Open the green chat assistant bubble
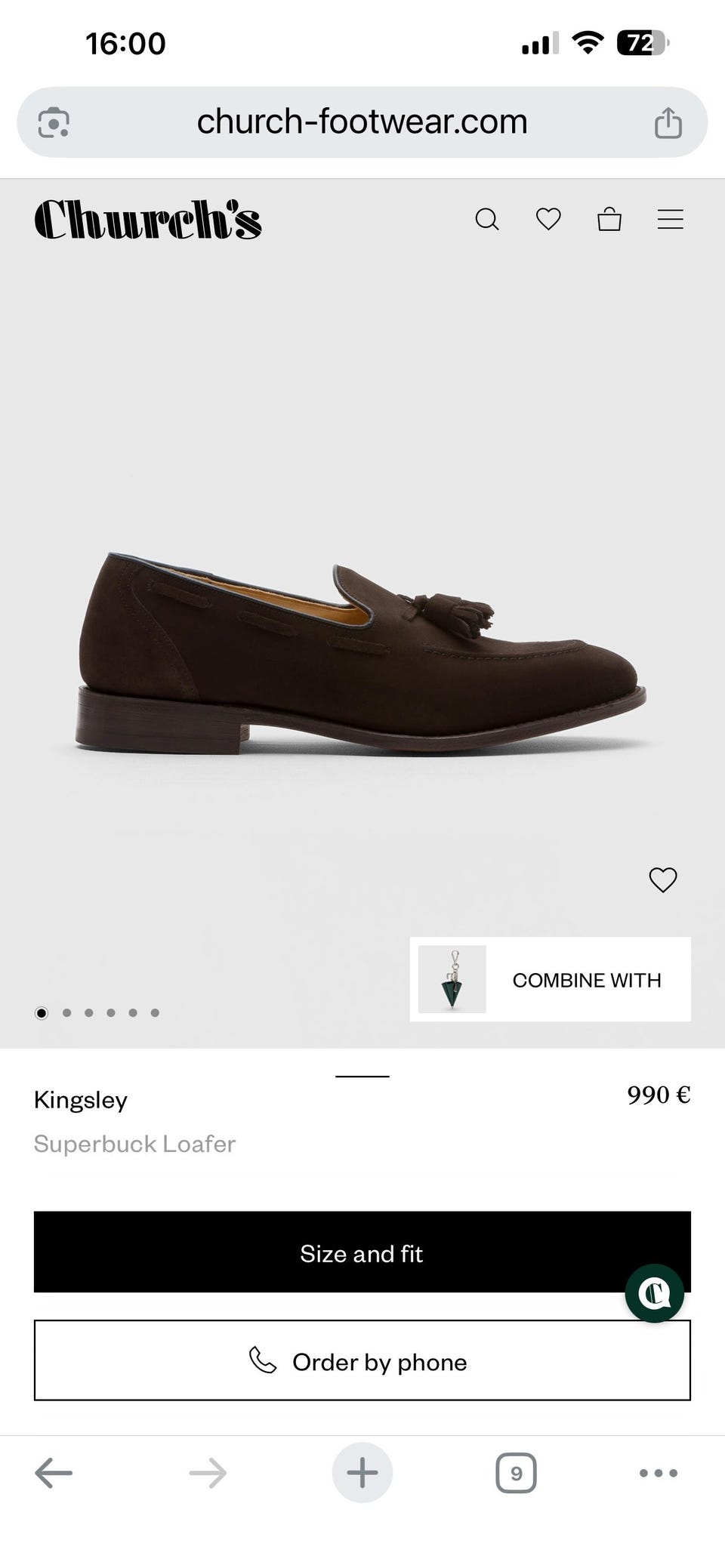Image resolution: width=725 pixels, height=1568 pixels. [x=654, y=1293]
